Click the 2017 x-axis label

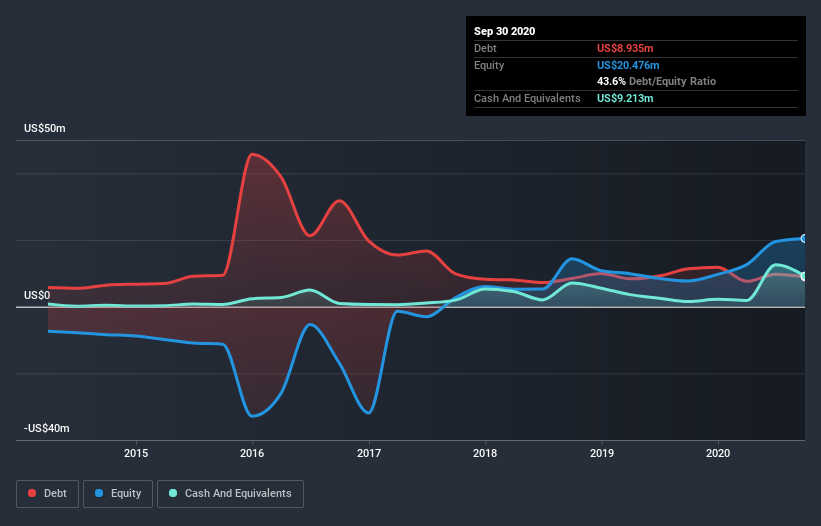[369, 453]
